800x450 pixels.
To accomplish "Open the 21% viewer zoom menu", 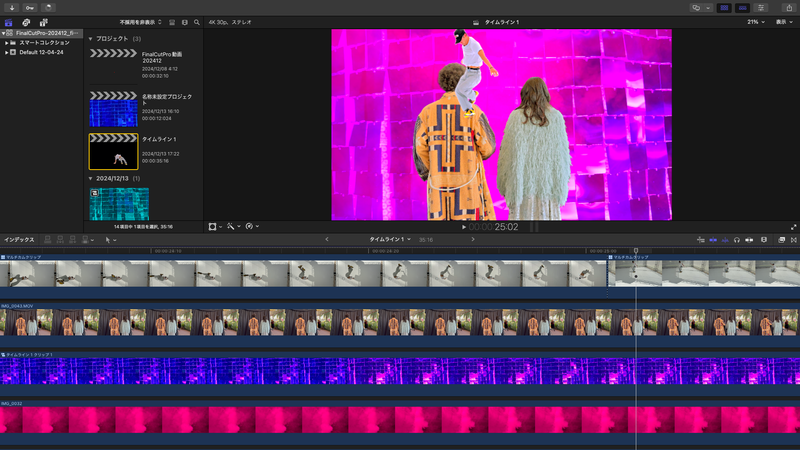I will pos(756,22).
